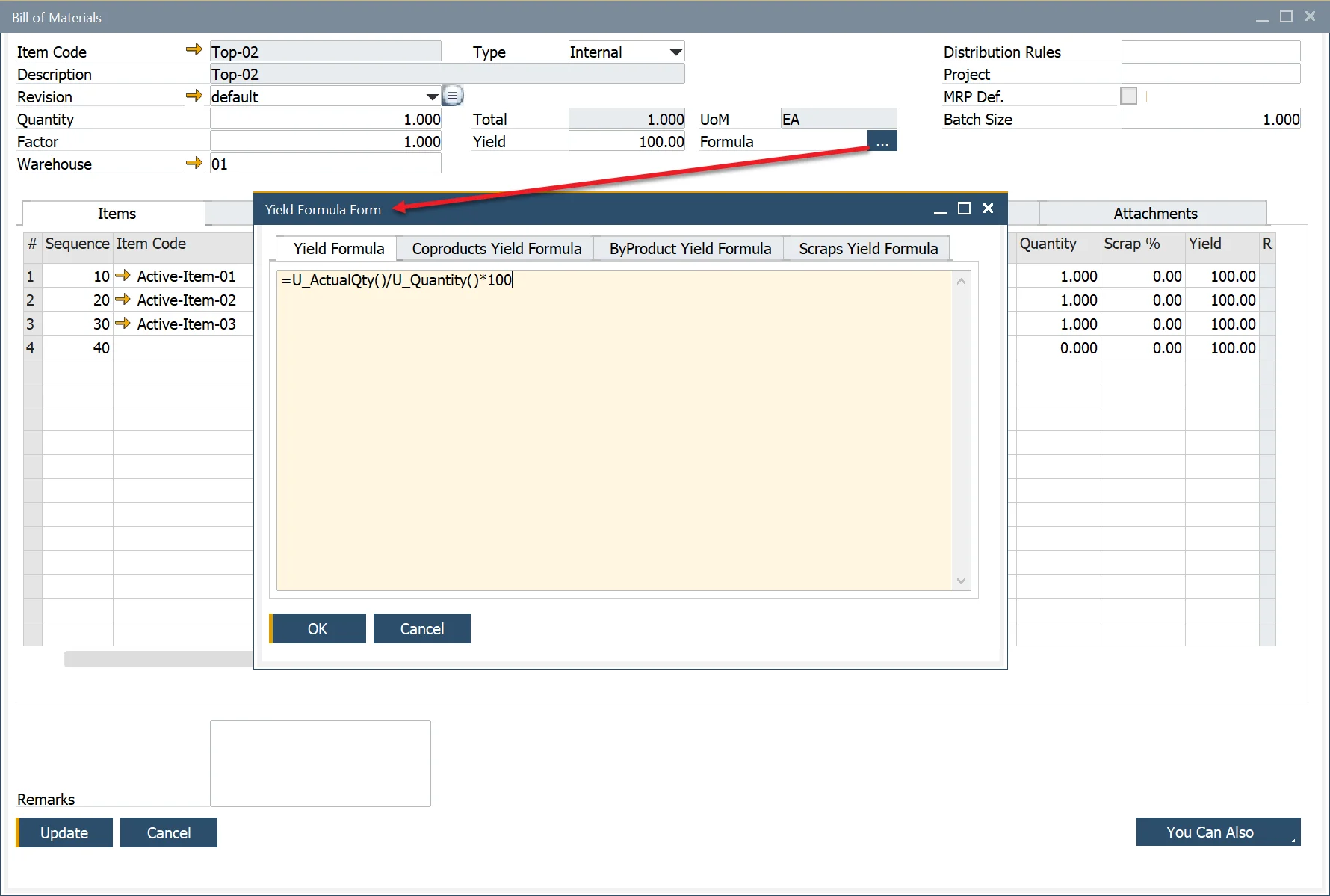Viewport: 1330px width, 896px height.
Task: Click link arrow beside Active-Item-01
Action: (x=123, y=276)
